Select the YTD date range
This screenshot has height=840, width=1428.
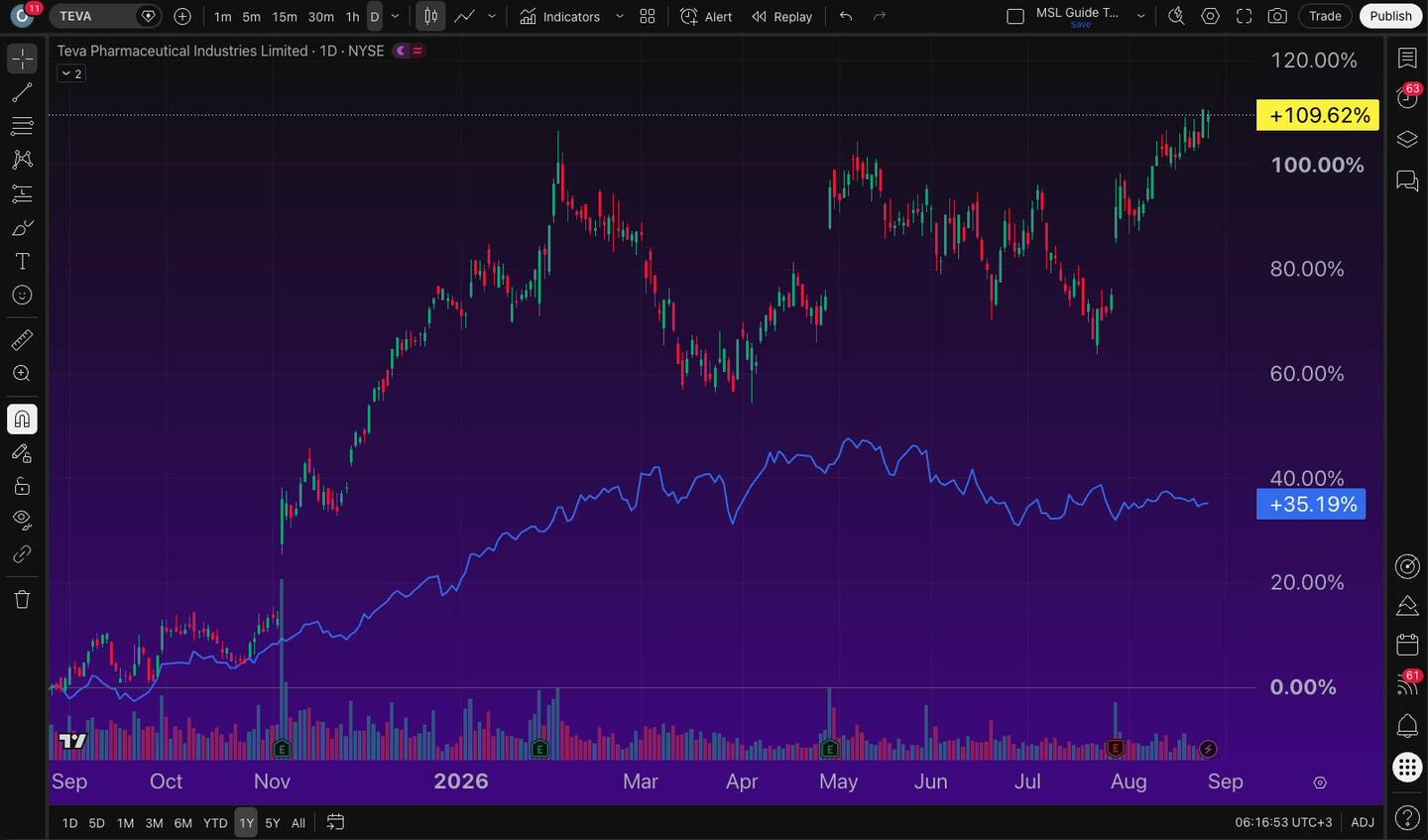(215, 823)
